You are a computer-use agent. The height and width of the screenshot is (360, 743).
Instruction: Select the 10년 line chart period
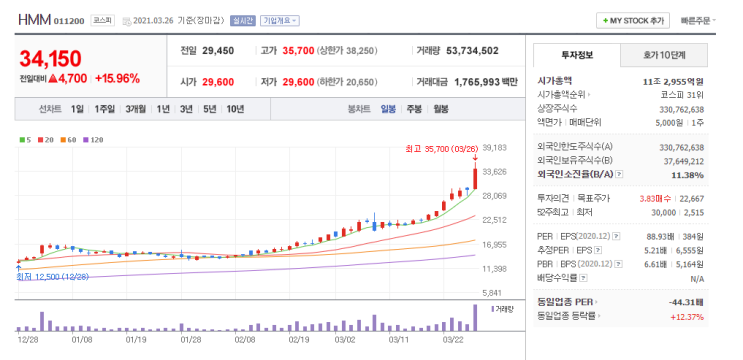click(x=235, y=109)
